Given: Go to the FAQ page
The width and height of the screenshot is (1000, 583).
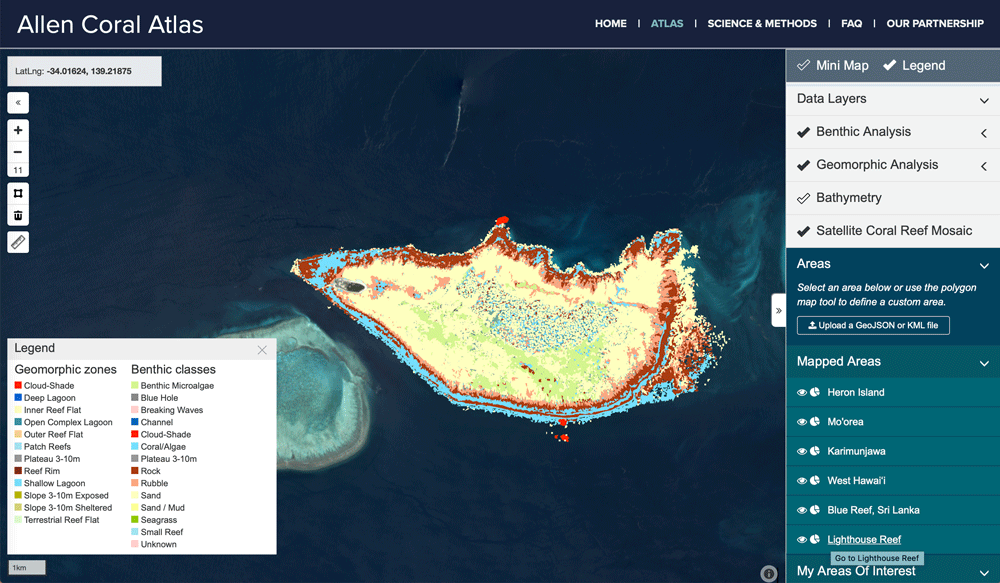Looking at the screenshot, I should pyautogui.click(x=851, y=24).
